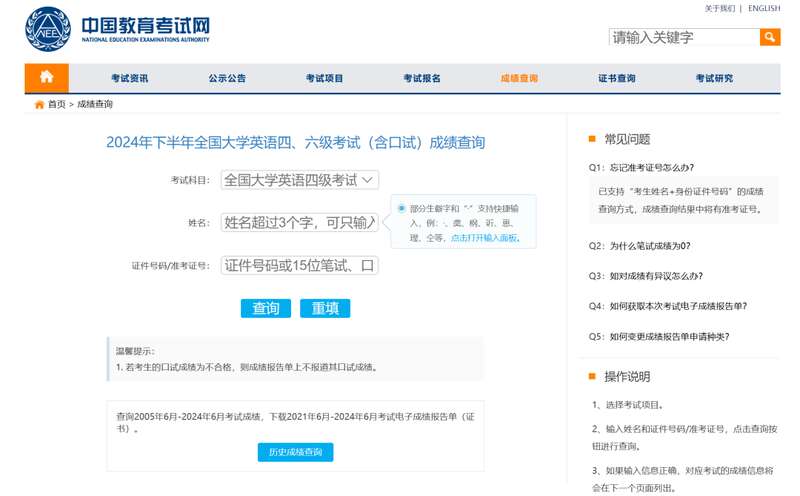Click the 证件号码/准考证号 input field

point(299,265)
